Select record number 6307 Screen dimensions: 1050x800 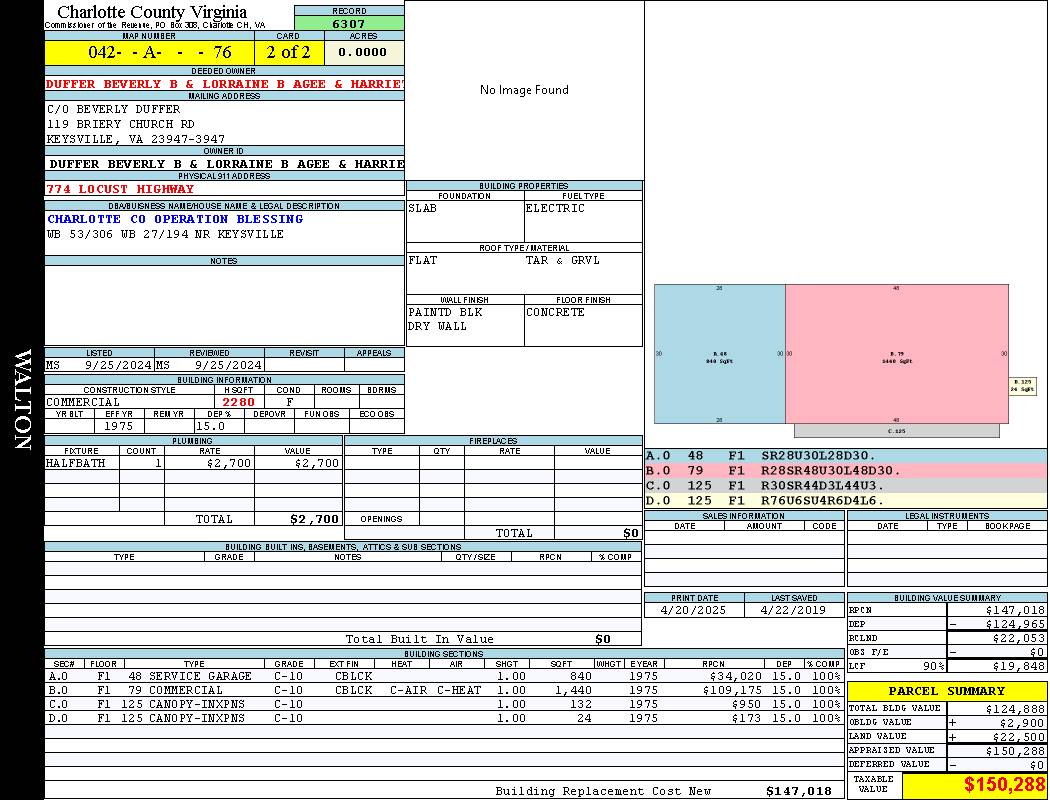(x=349, y=23)
